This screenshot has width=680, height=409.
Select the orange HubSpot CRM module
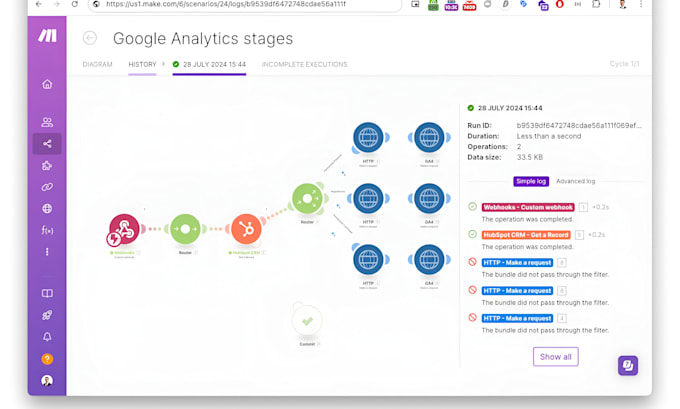tap(246, 229)
